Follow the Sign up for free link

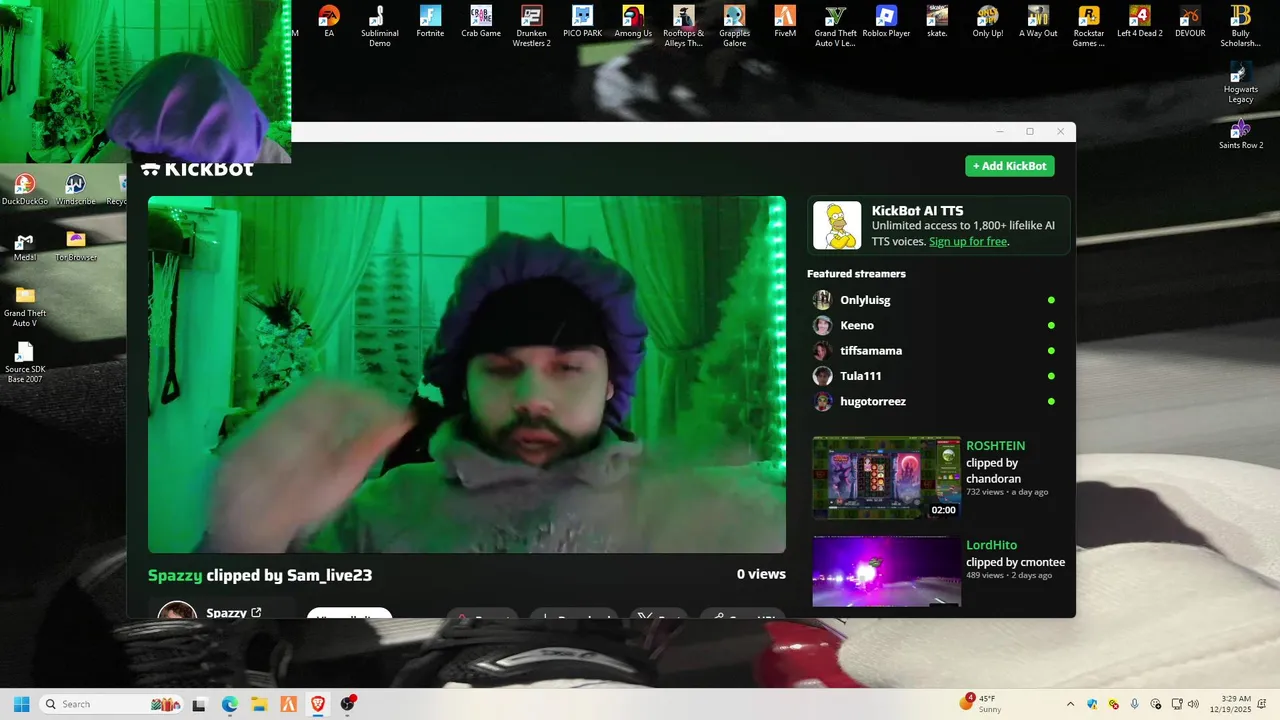tap(968, 241)
